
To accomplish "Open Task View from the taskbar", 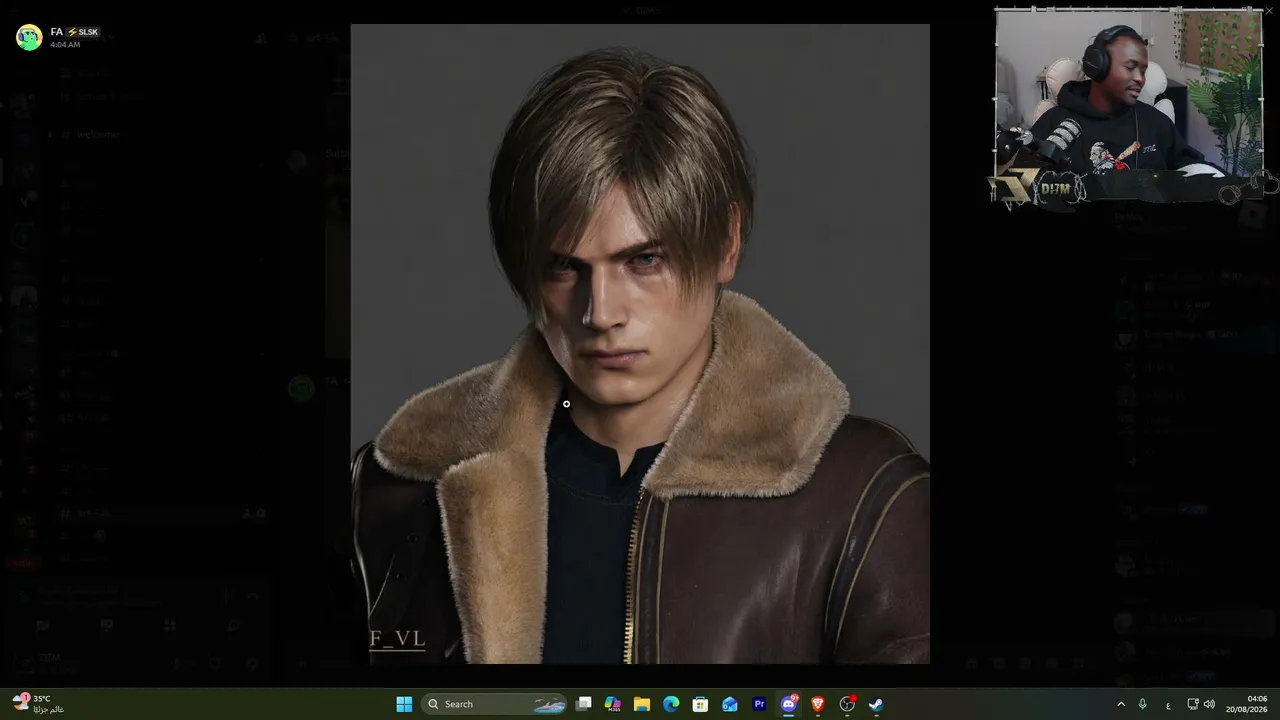I will click(x=584, y=704).
